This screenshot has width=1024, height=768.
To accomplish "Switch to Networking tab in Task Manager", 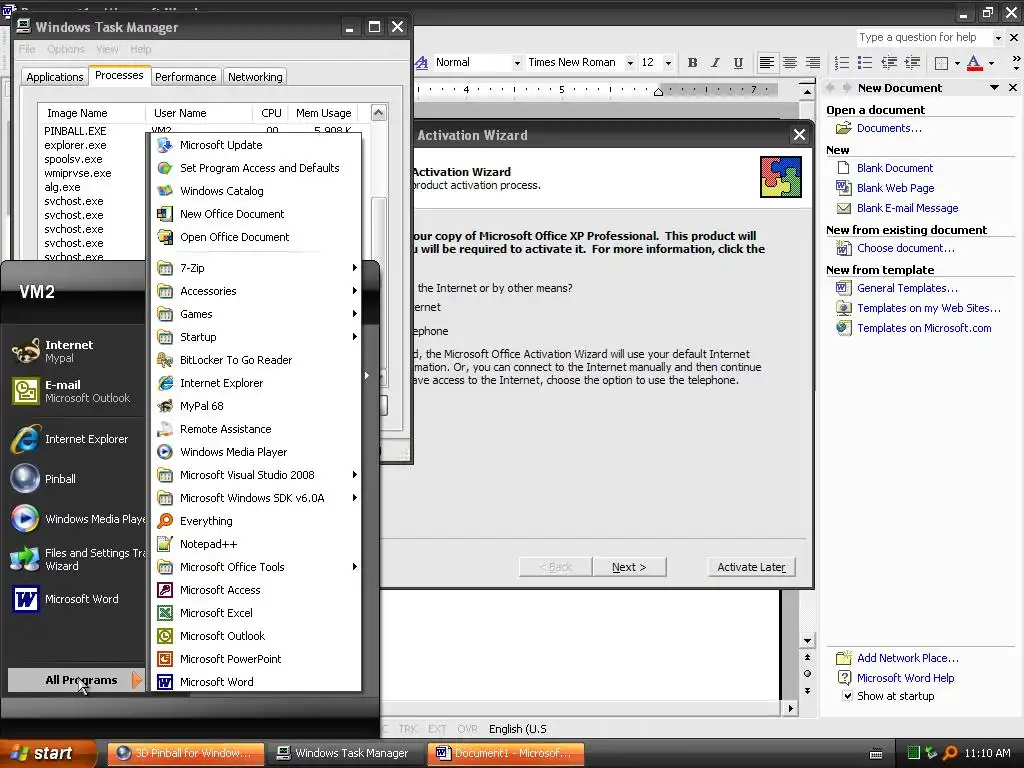I will point(255,77).
